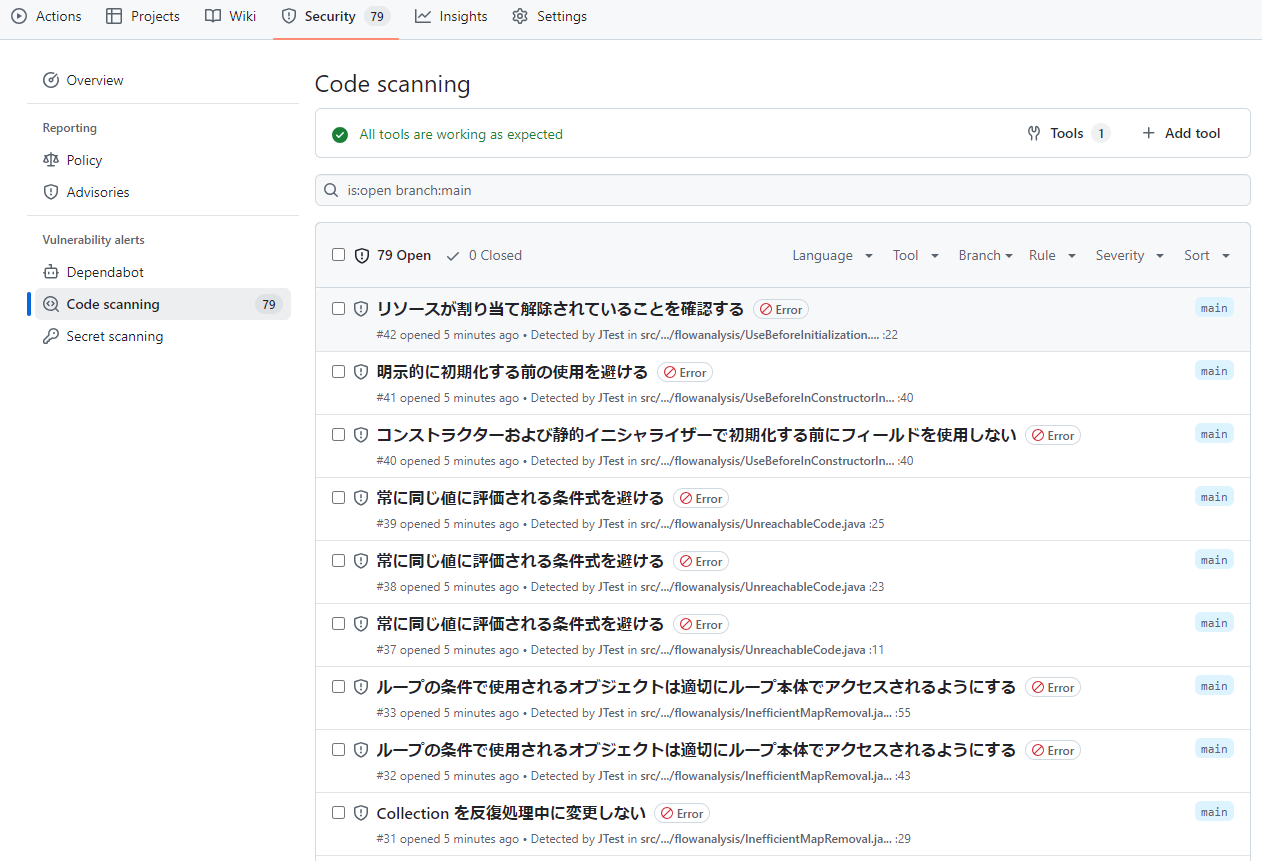Expand the Language filter dropdown
This screenshot has width=1262, height=861.
[x=832, y=255]
